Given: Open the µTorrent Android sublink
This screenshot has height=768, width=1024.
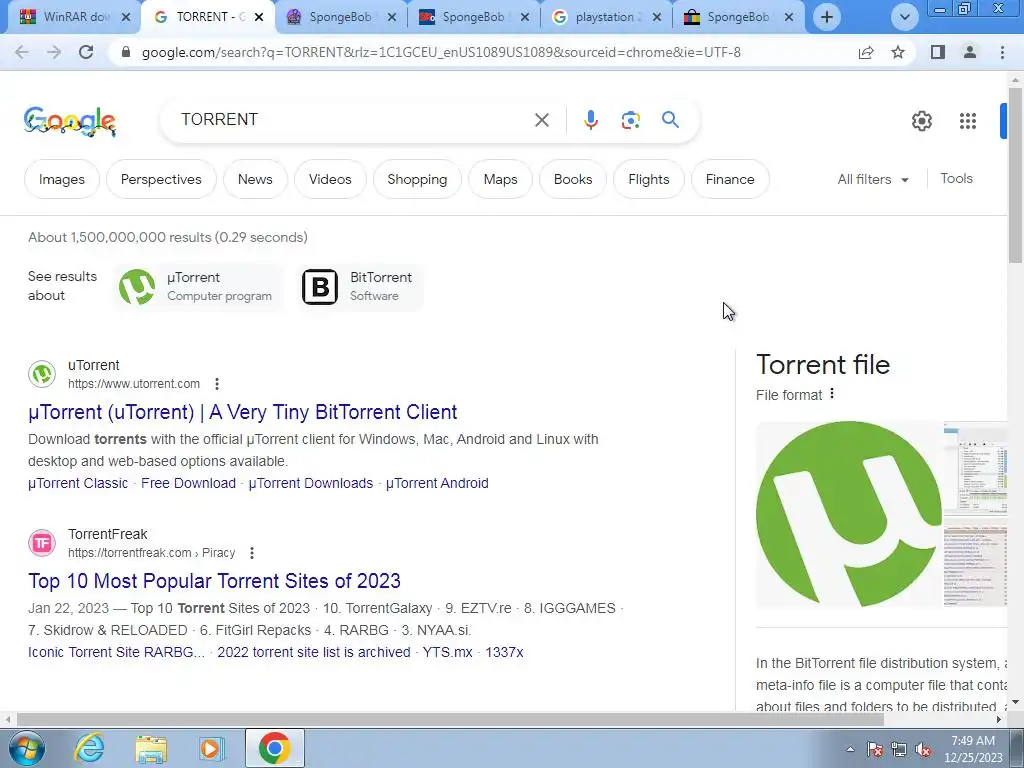Looking at the screenshot, I should click(x=437, y=483).
